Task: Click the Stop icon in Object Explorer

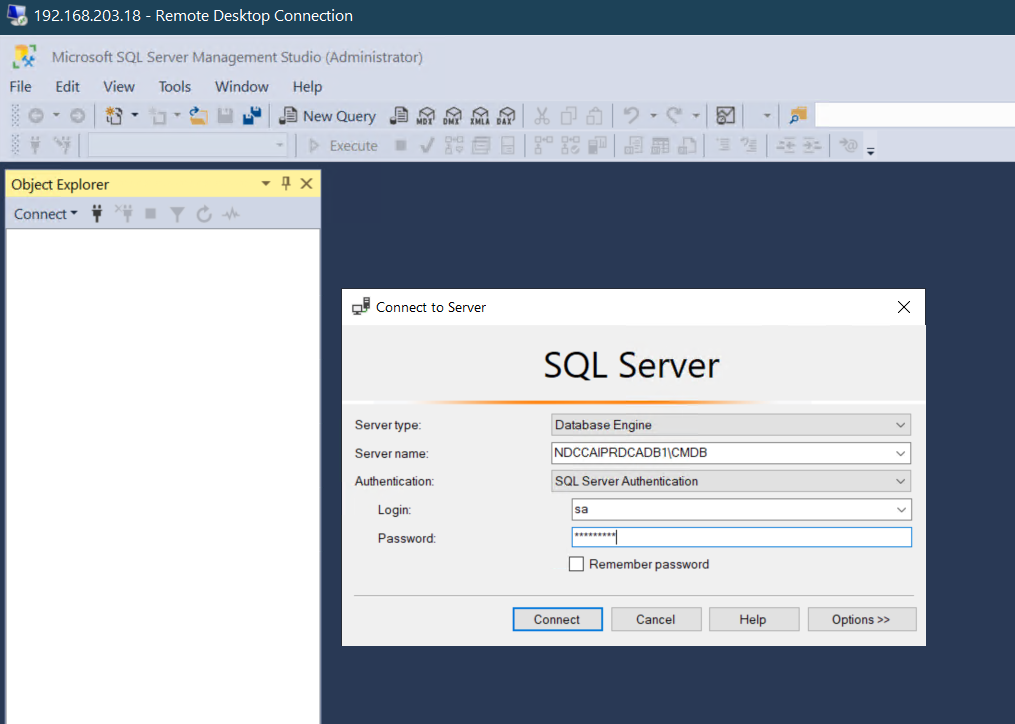Action: point(151,214)
